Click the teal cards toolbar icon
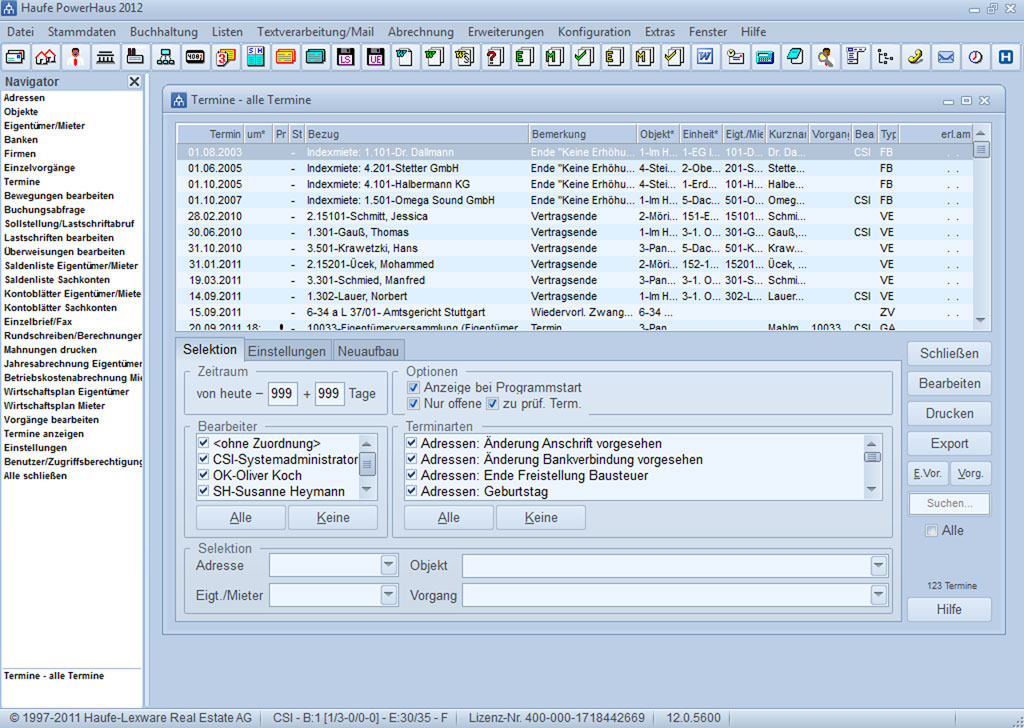Viewport: 1024px width, 728px height. point(315,57)
